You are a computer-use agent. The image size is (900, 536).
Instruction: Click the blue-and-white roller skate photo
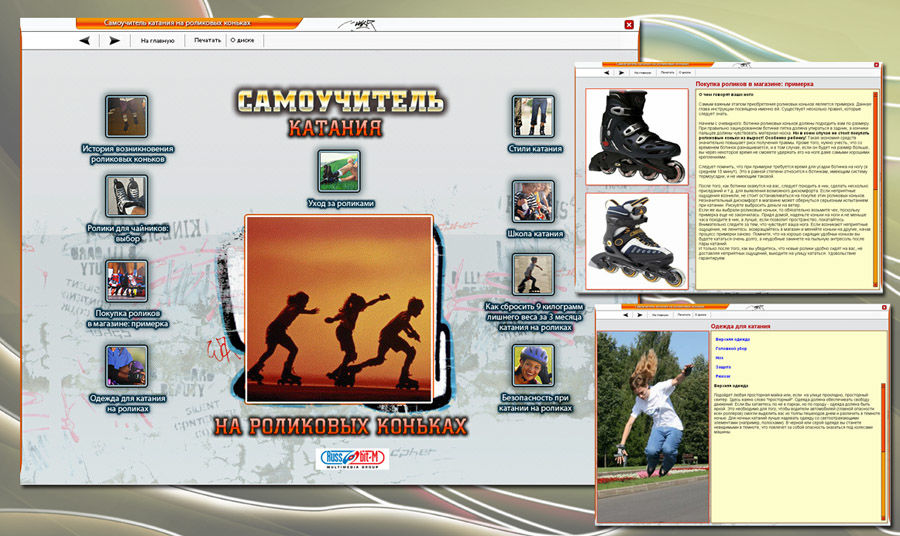pyautogui.click(x=637, y=240)
